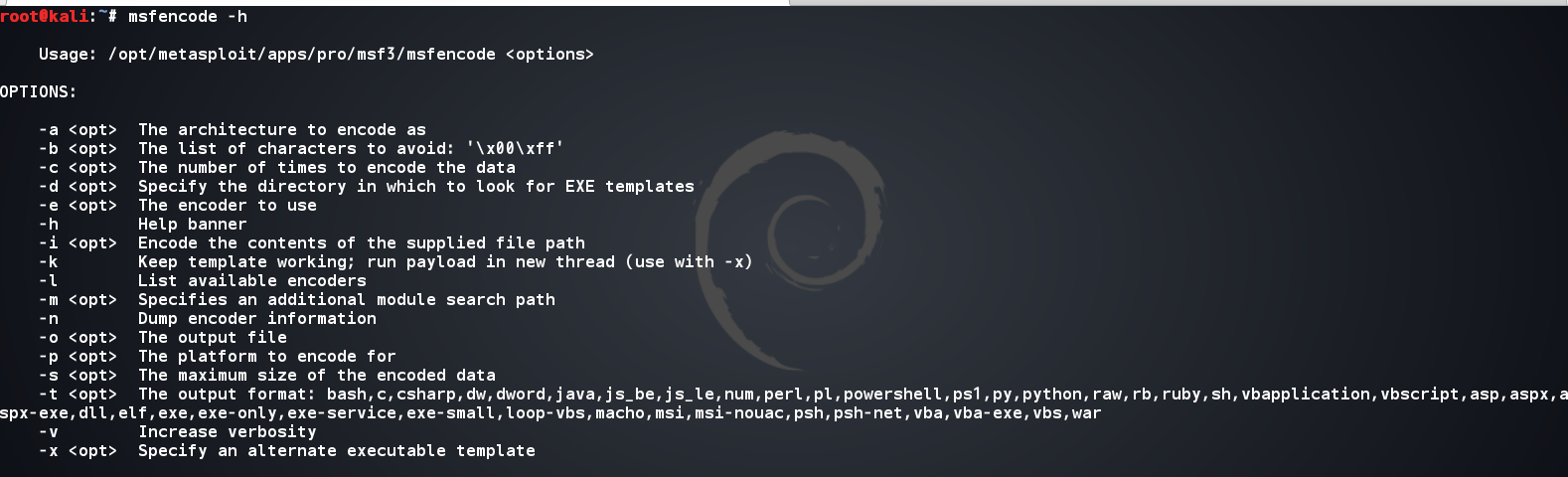Image resolution: width=1568 pixels, height=477 pixels.
Task: Click the -n Dump encoder information line
Action: (x=208, y=319)
